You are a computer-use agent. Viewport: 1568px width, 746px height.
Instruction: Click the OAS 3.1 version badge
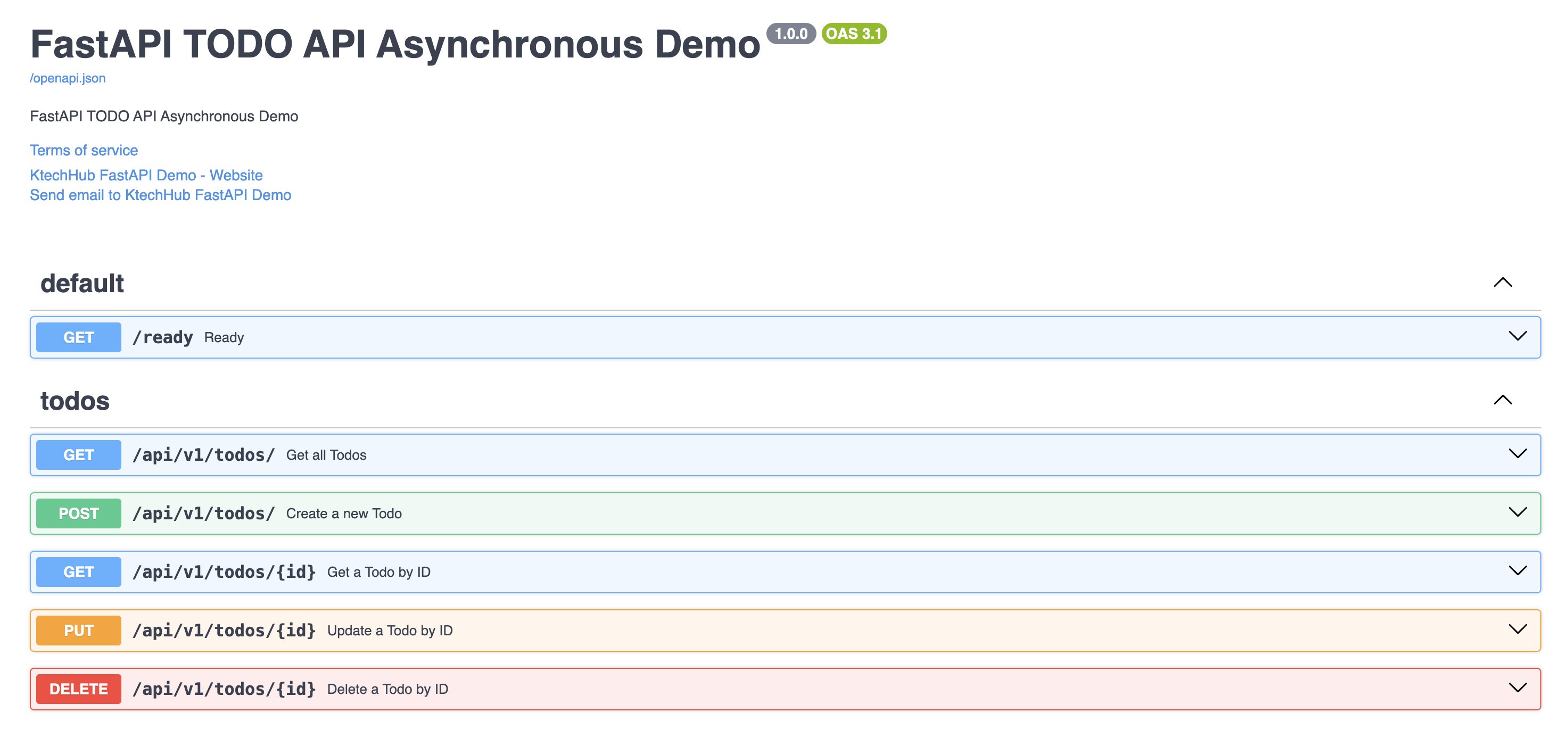853,34
